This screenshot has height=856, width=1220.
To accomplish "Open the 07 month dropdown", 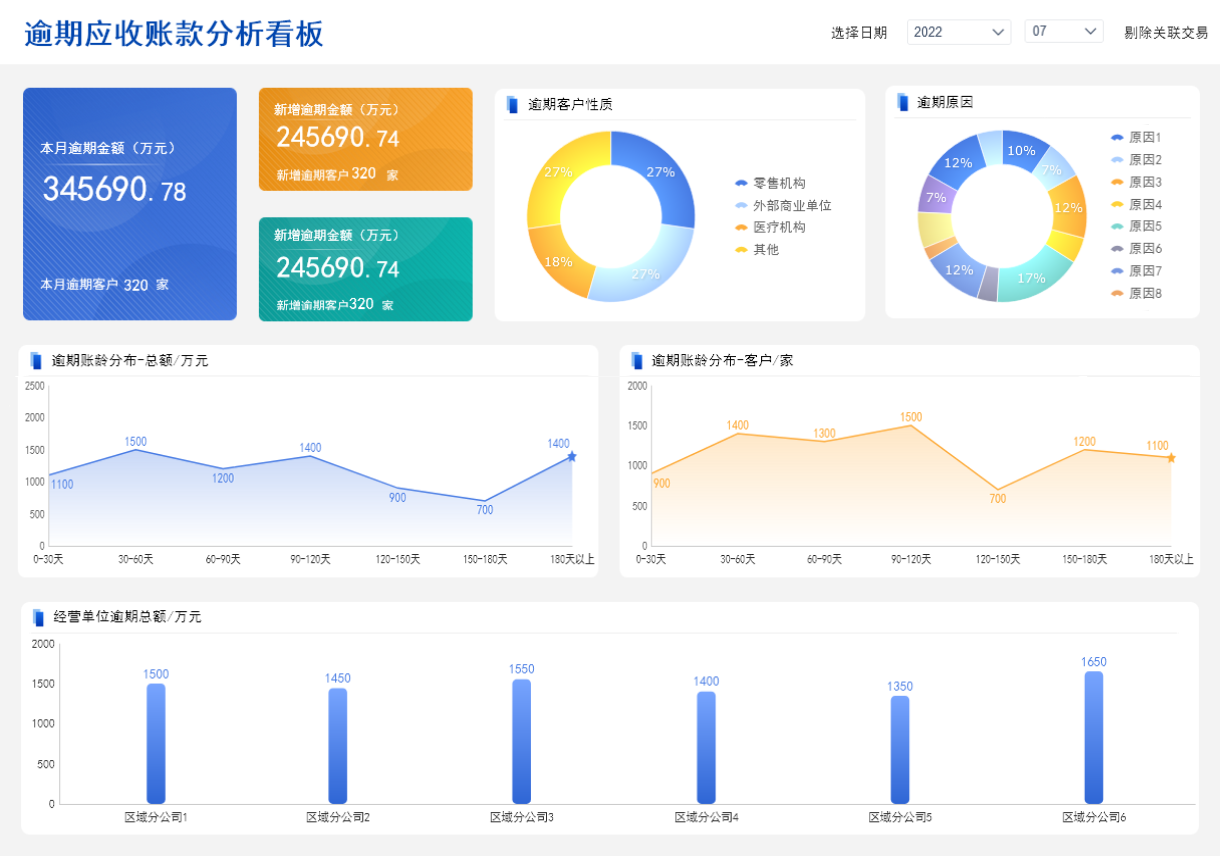I will [1063, 32].
